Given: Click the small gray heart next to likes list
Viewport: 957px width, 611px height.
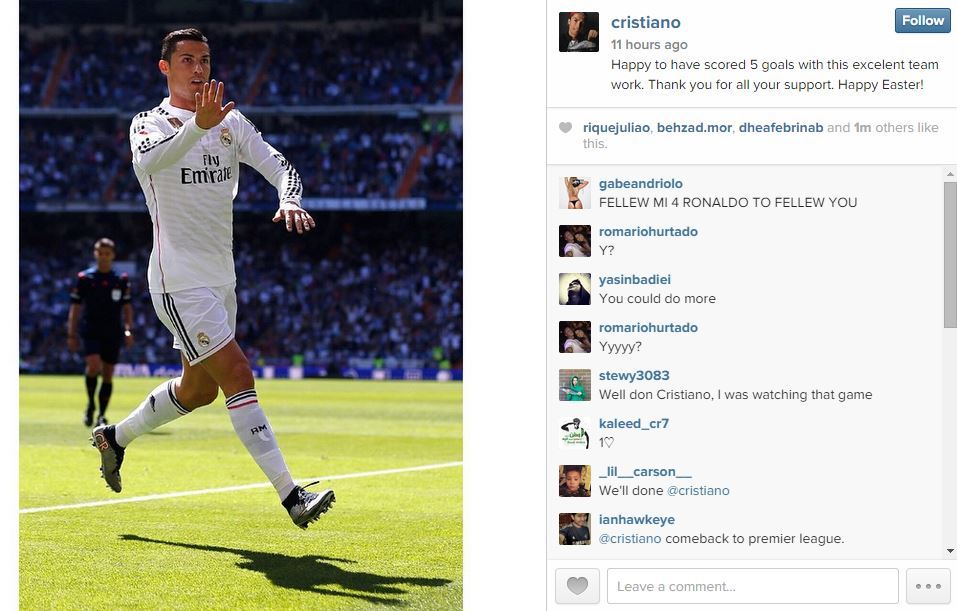Looking at the screenshot, I should [566, 128].
